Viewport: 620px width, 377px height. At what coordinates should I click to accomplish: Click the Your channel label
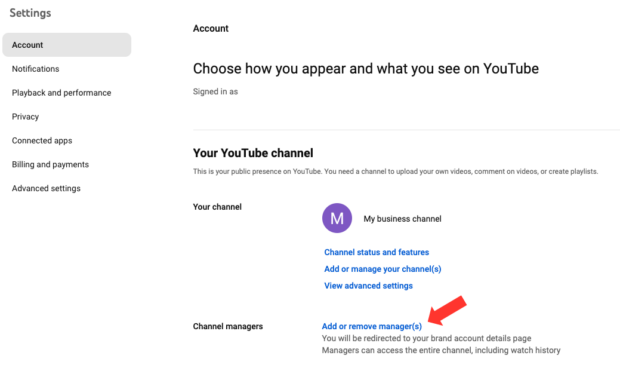tap(217, 207)
